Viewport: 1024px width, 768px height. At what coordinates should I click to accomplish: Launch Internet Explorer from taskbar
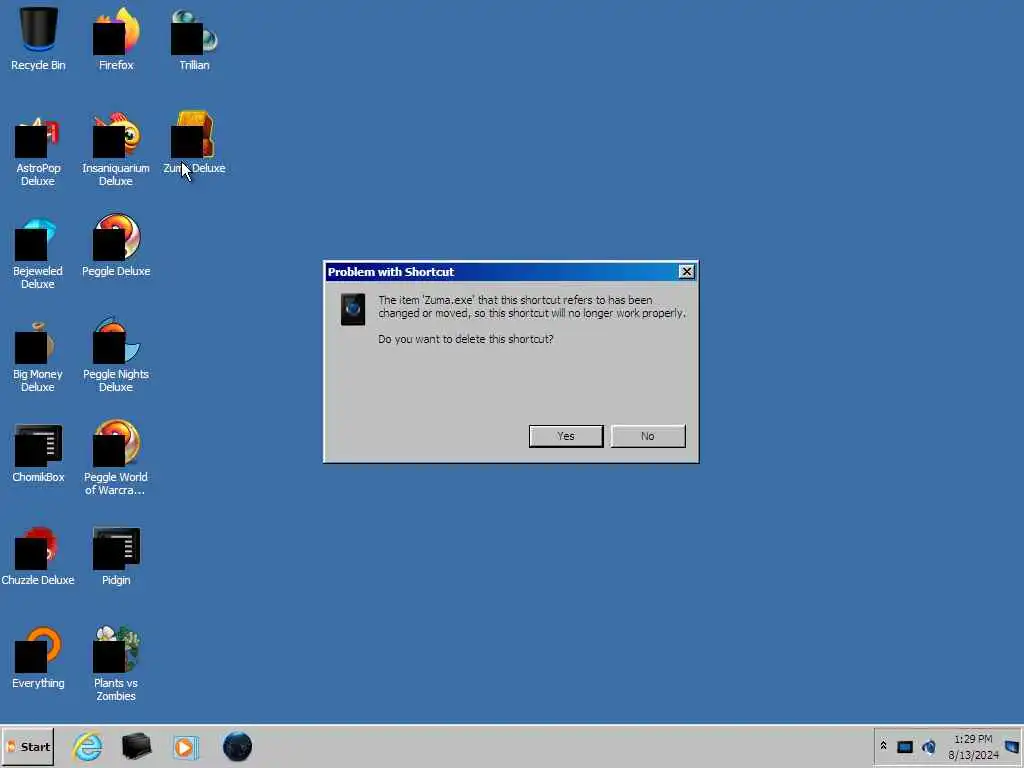(88, 746)
